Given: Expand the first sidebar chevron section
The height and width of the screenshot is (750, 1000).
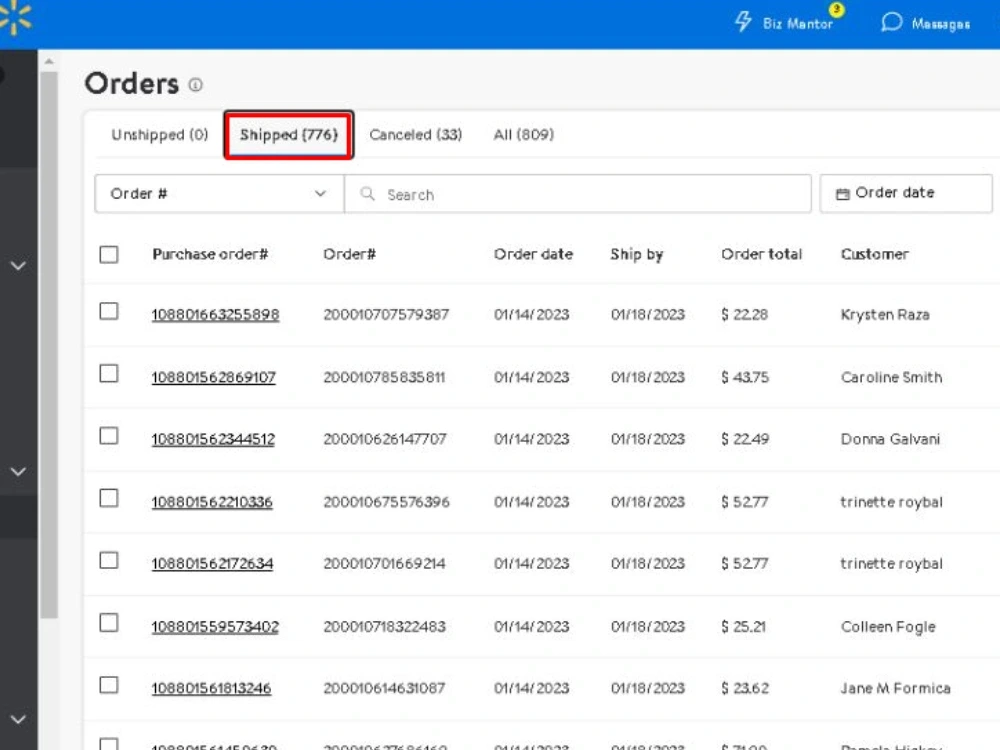Looking at the screenshot, I should click(x=18, y=265).
